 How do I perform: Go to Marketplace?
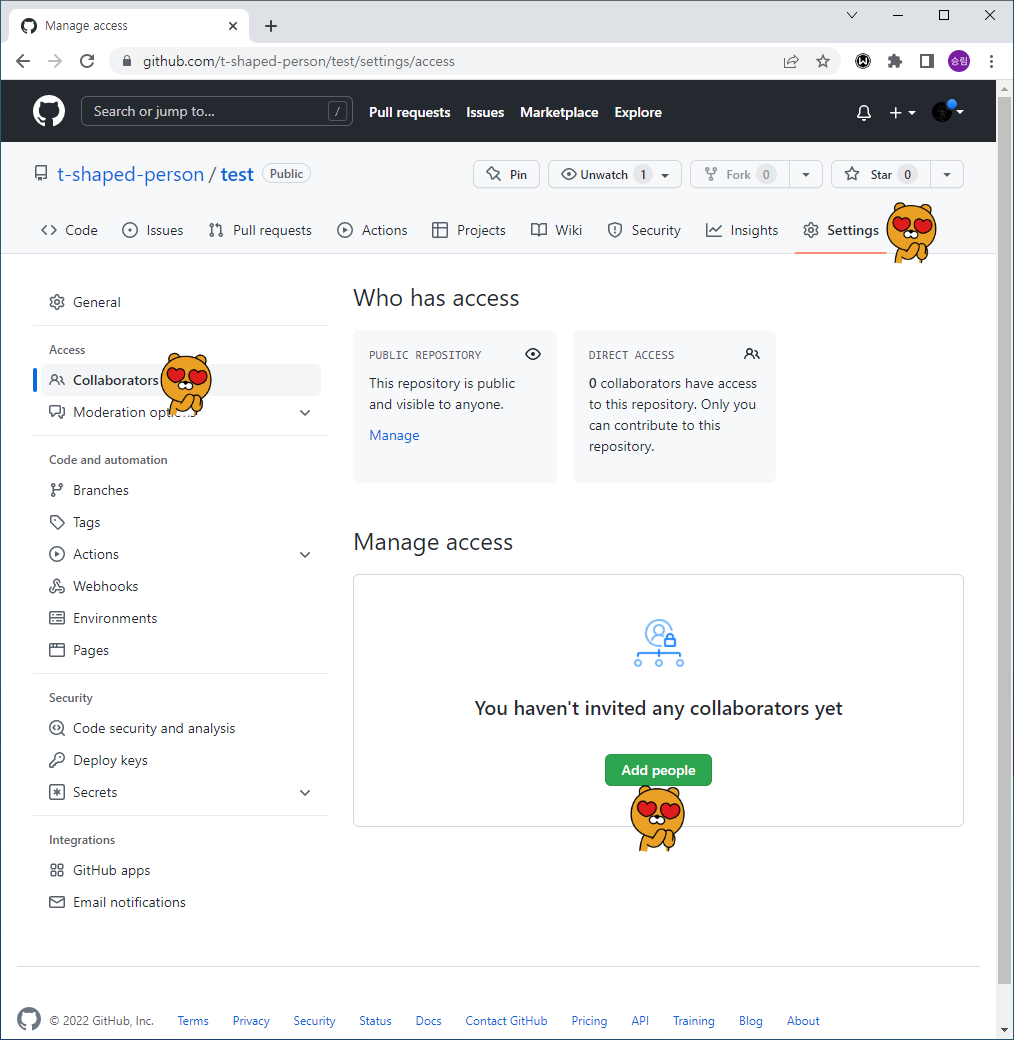559,112
